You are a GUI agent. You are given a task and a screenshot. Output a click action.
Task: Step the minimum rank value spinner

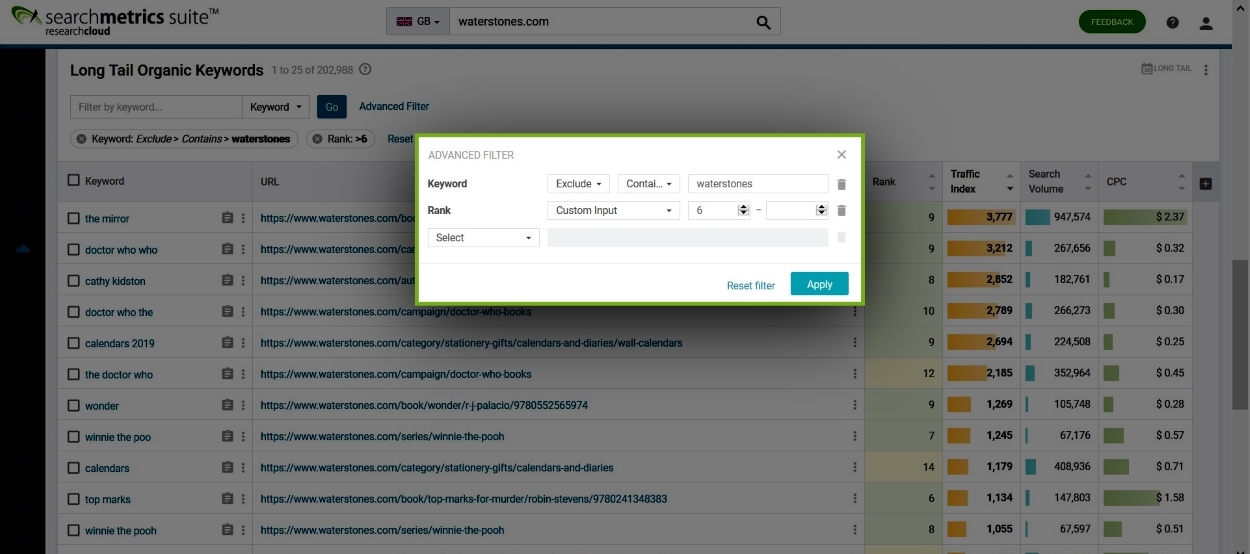click(743, 210)
